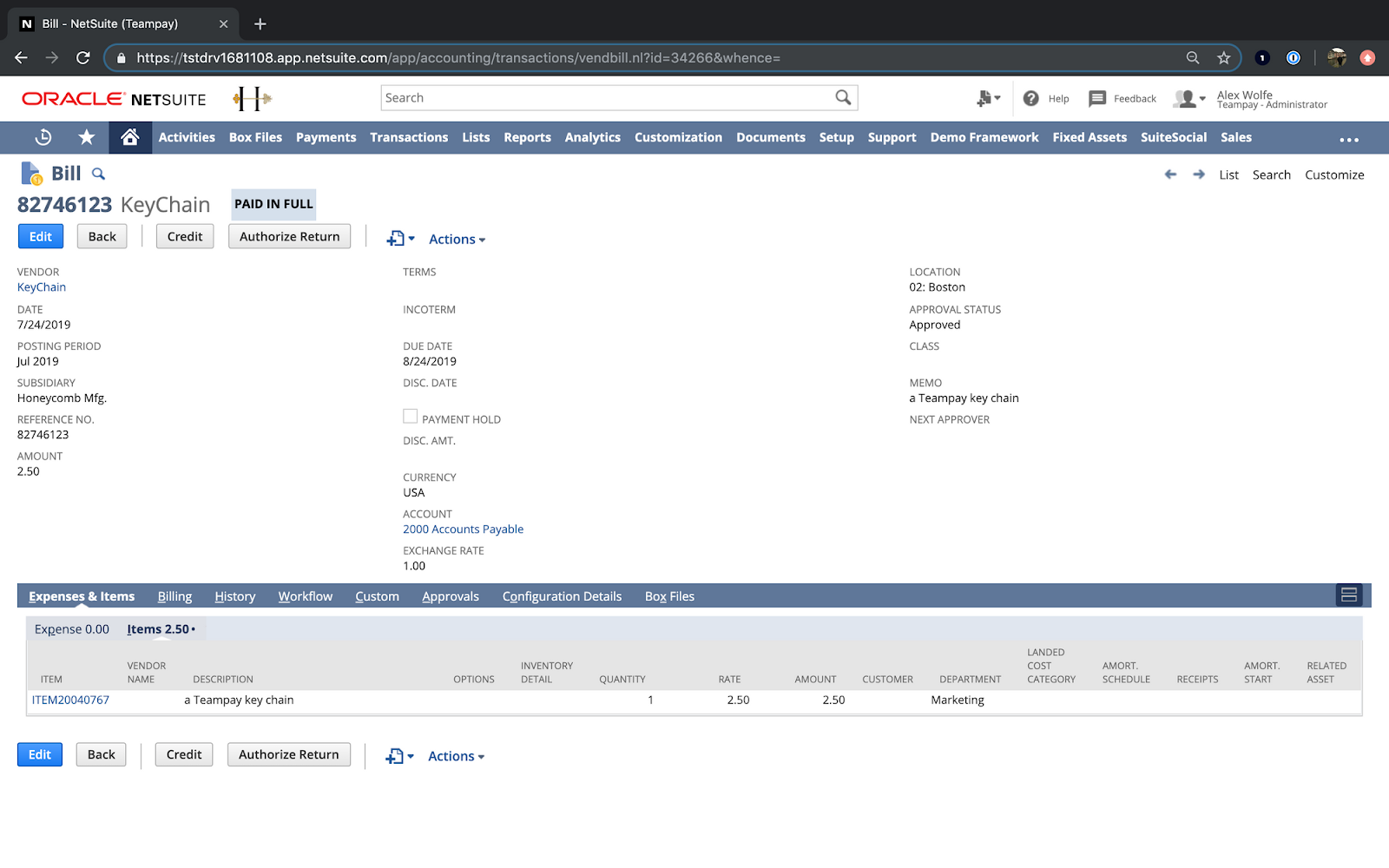Show more navigation menu items
This screenshot has width=1389, height=868.
pos(1349,139)
